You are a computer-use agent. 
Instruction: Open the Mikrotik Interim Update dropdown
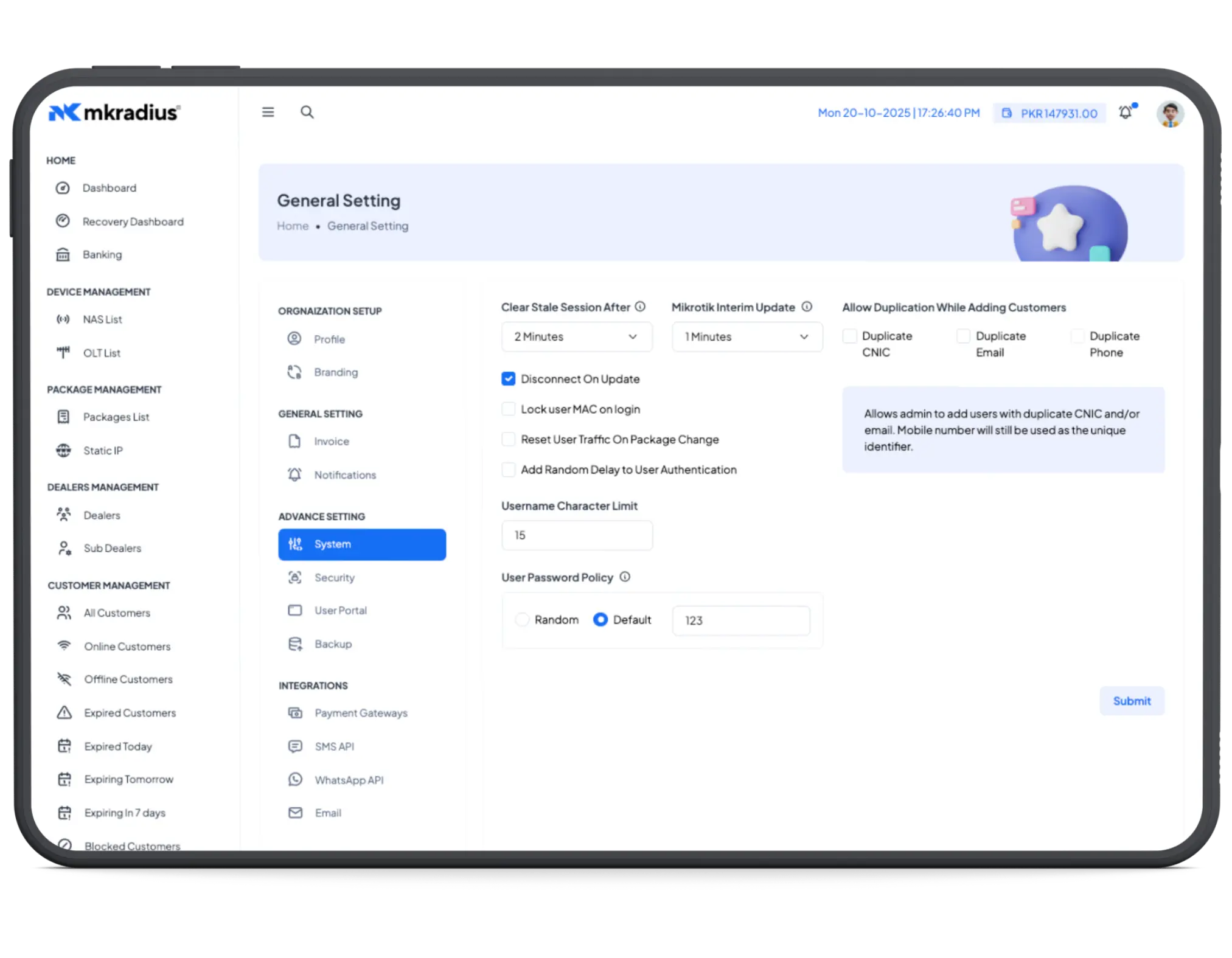point(747,336)
